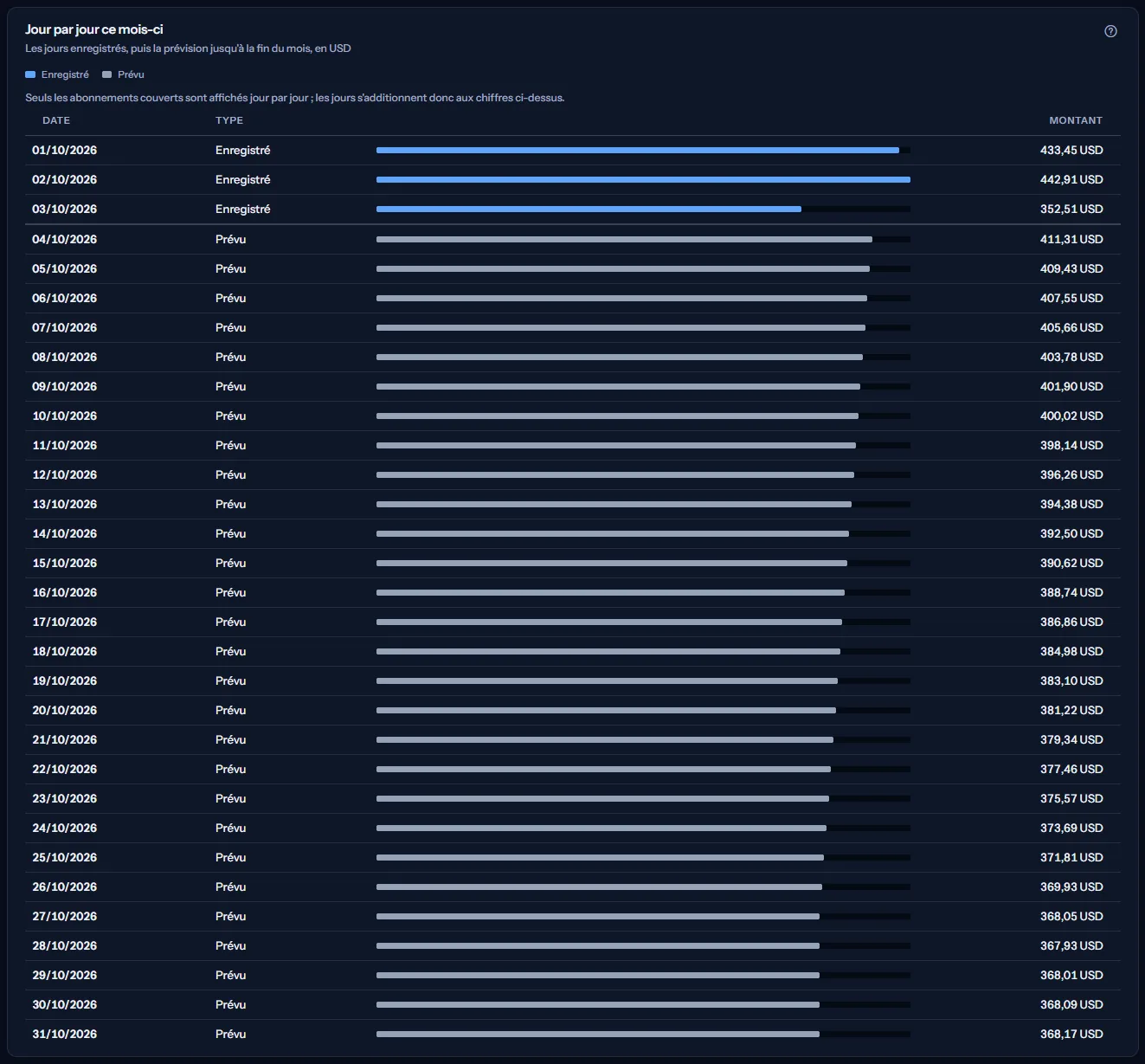This screenshot has height=1064, width=1145.
Task: Click the amount 375,57 USD
Action: click(x=1071, y=798)
